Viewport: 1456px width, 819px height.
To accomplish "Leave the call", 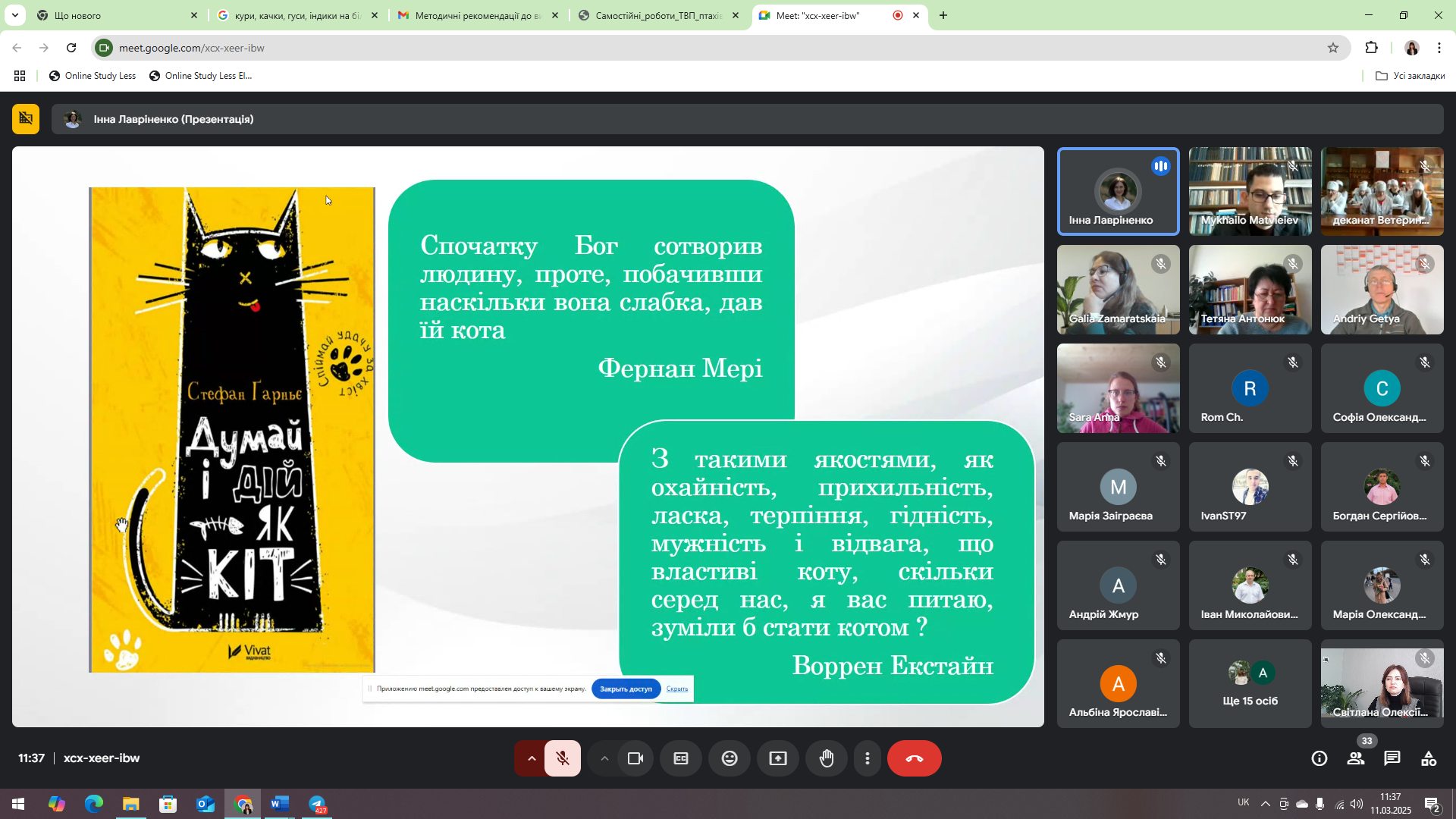I will click(x=914, y=758).
